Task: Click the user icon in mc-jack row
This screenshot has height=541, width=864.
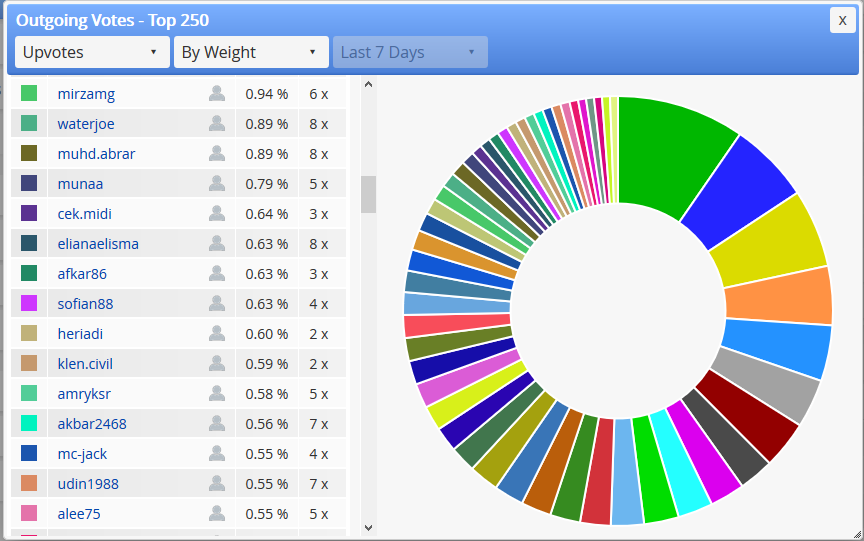Action: [x=217, y=453]
